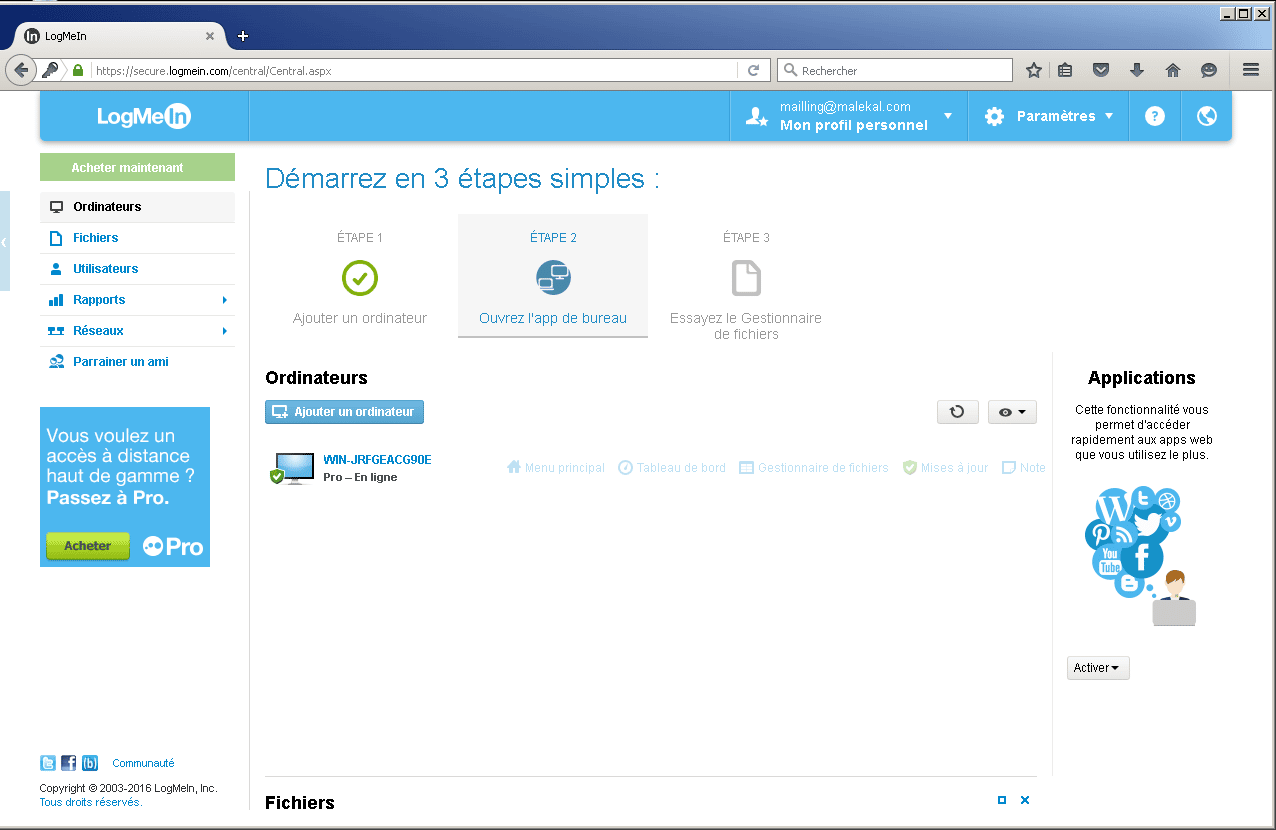The image size is (1276, 830).
Task: Open the blog (b) icon in footer
Action: click(x=90, y=763)
